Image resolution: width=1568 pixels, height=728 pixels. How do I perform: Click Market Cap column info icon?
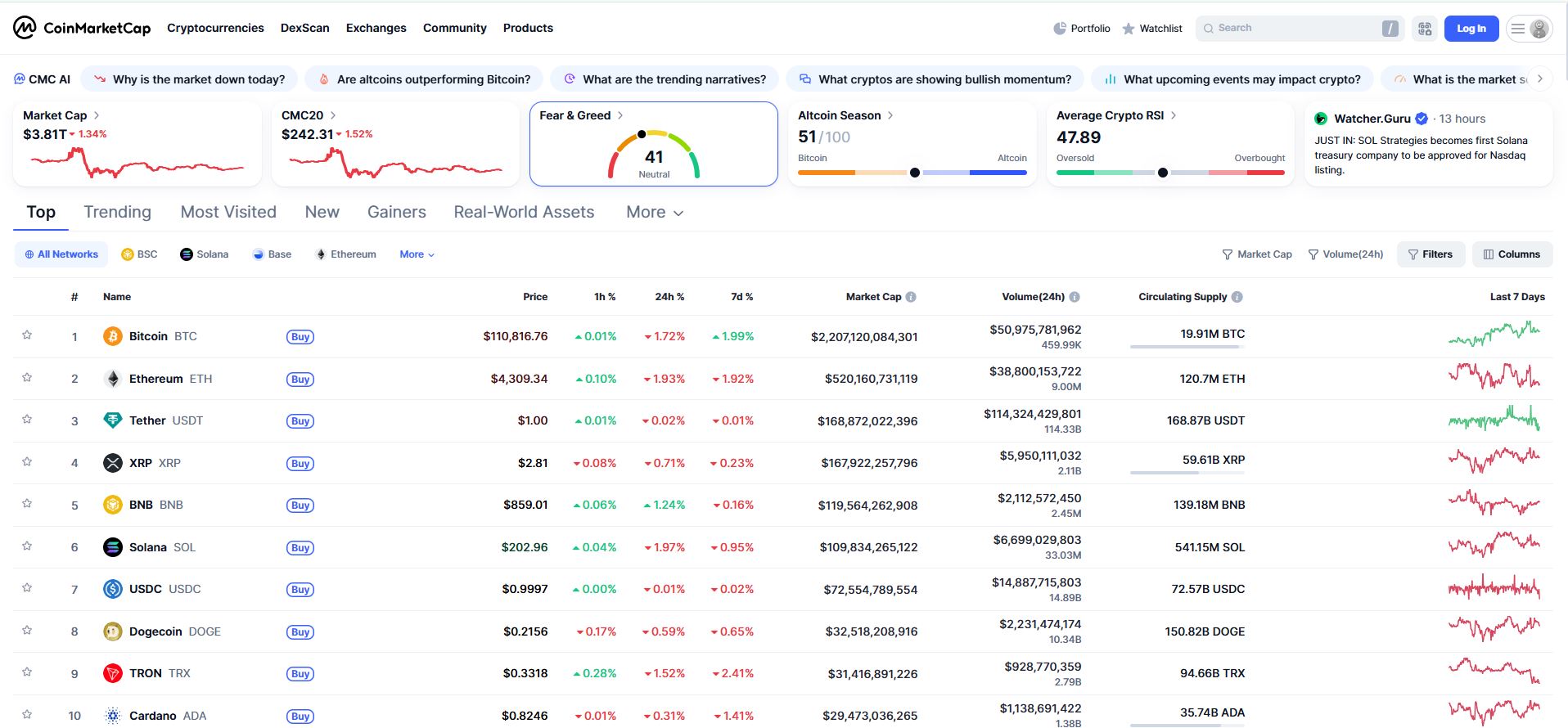pyautogui.click(x=911, y=297)
